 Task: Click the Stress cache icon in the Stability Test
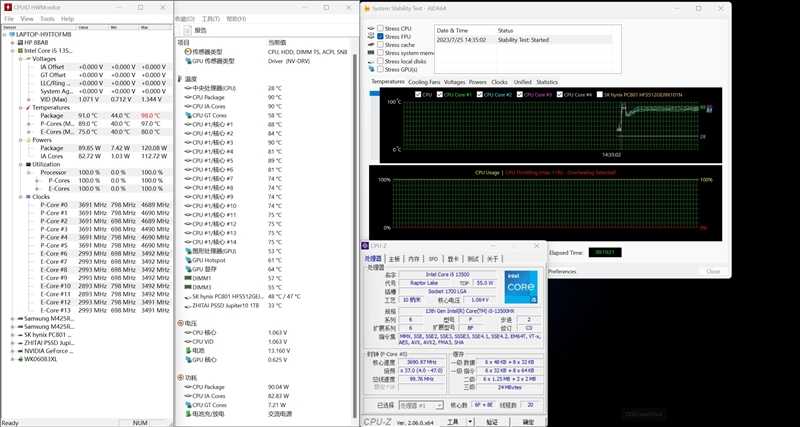[370, 45]
